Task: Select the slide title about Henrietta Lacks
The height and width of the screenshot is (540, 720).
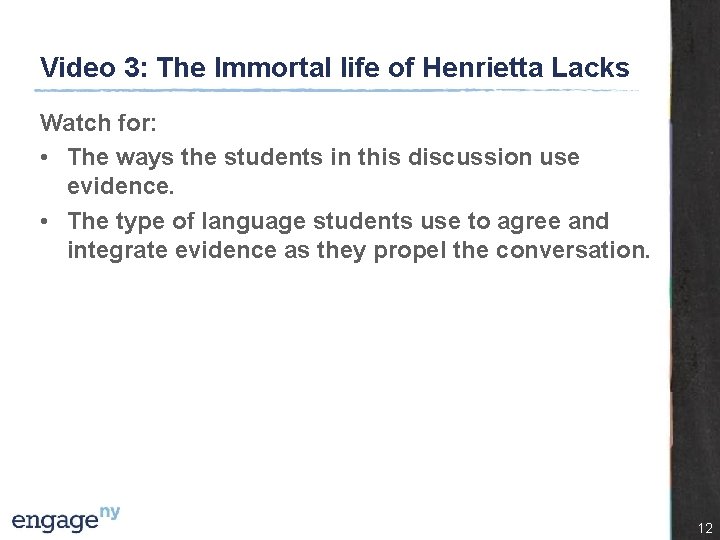Action: [x=334, y=68]
